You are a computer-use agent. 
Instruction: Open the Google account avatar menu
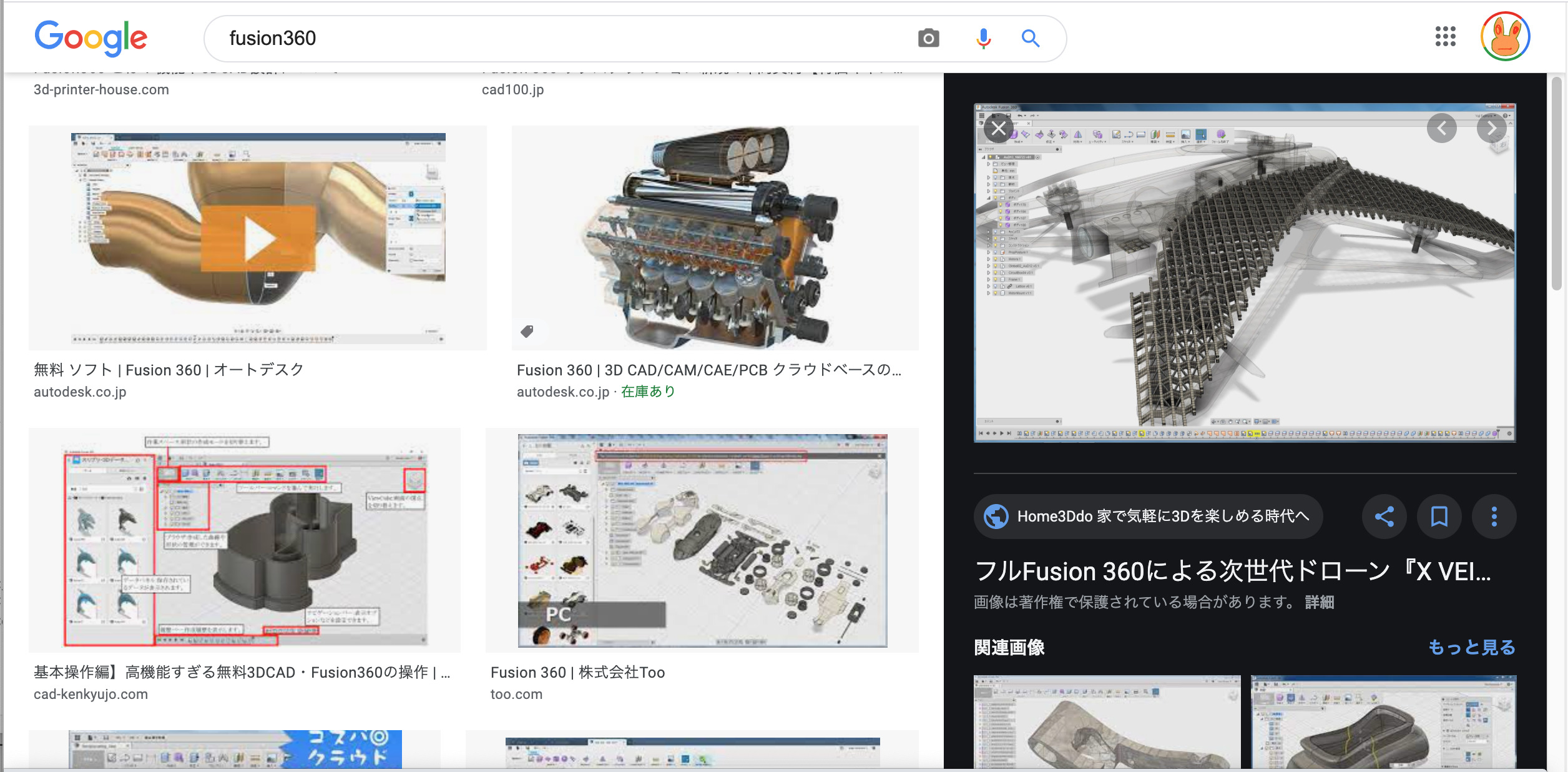[x=1505, y=36]
